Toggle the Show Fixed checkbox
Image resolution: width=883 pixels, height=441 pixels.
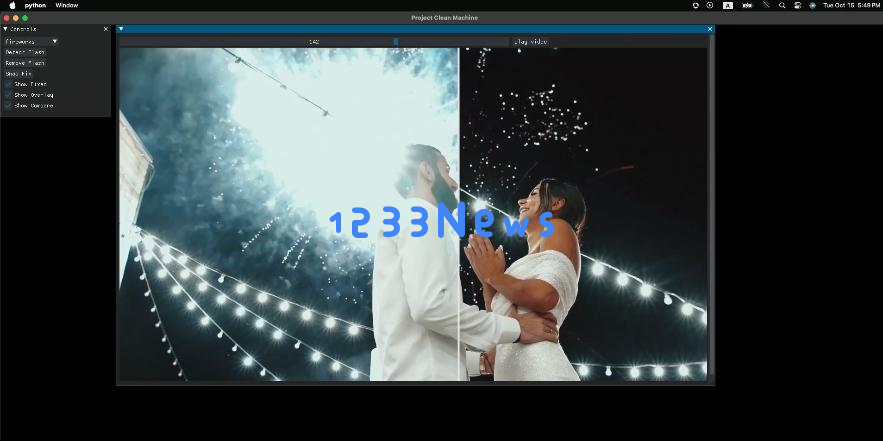(x=8, y=84)
